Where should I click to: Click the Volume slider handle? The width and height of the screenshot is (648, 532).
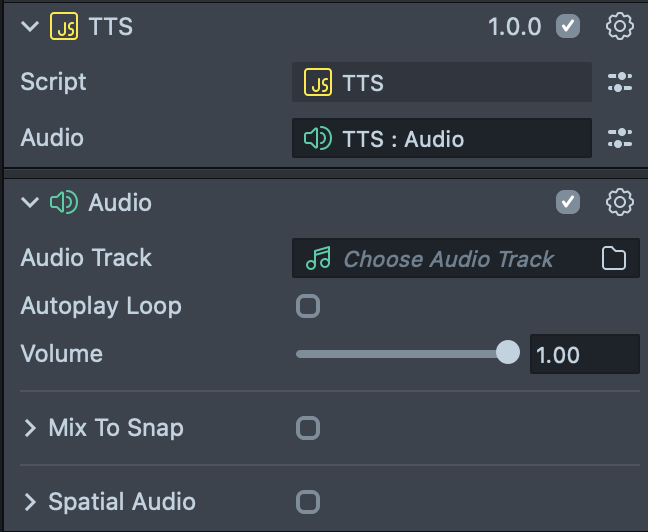click(508, 353)
